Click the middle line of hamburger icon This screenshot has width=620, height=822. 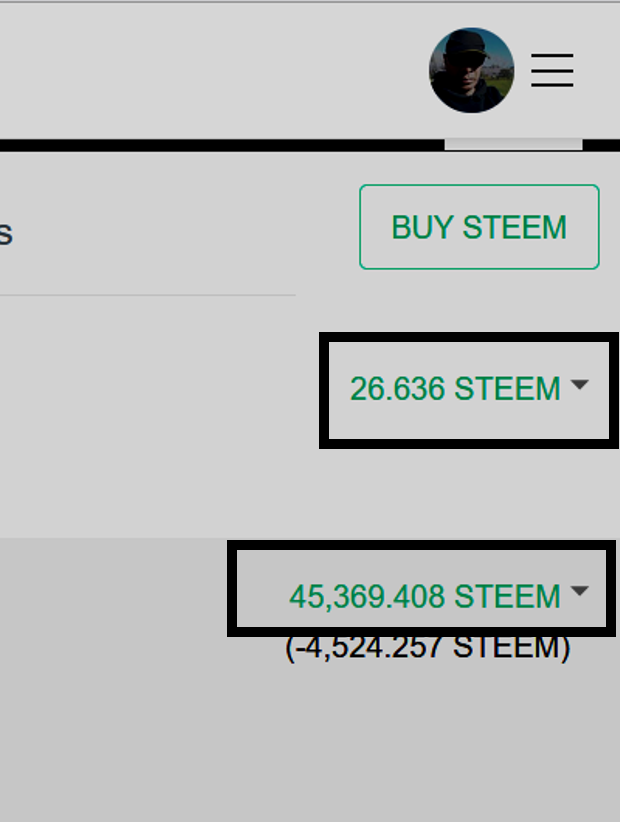tap(552, 70)
